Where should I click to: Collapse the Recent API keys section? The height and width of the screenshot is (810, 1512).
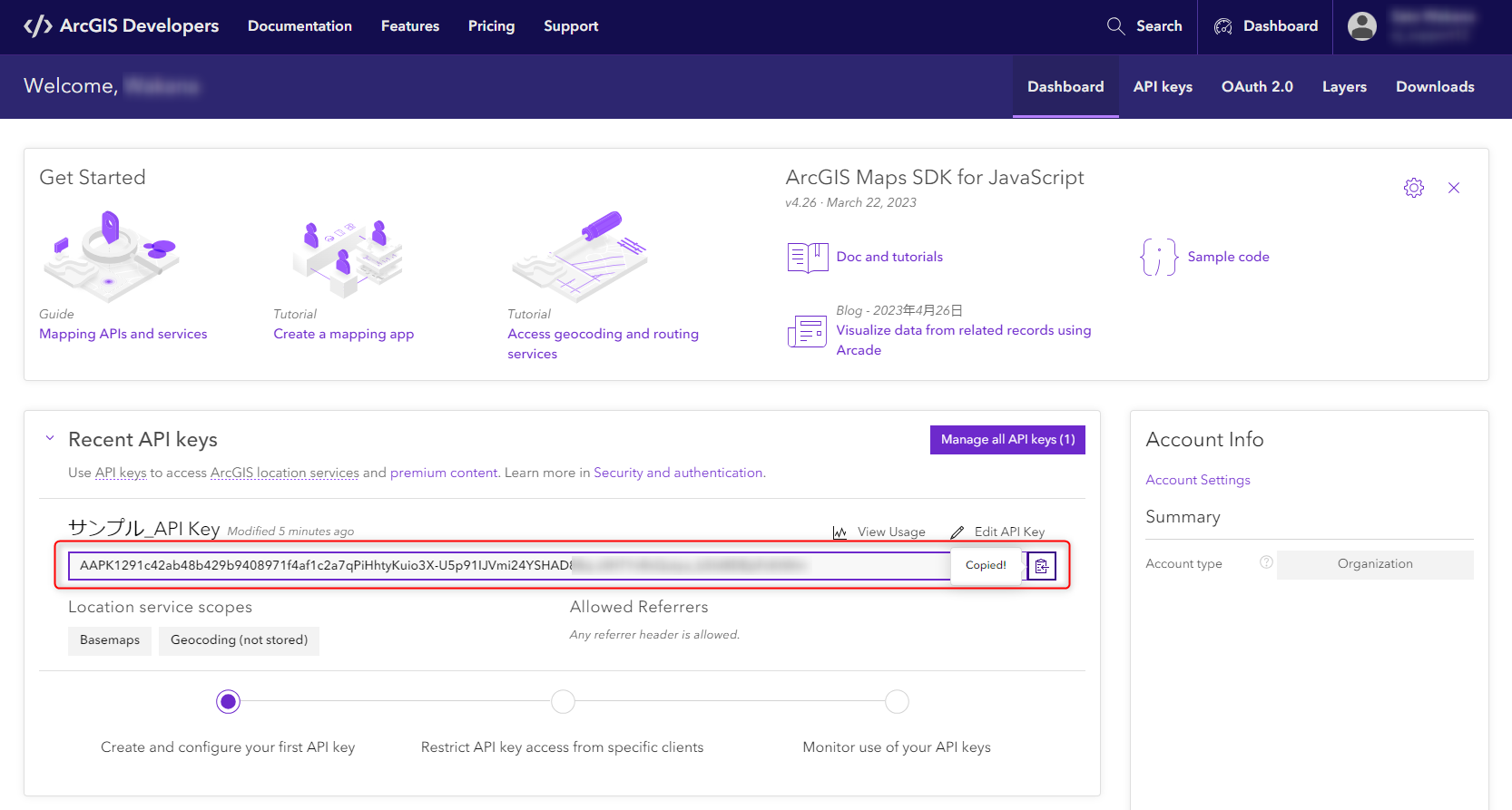(50, 438)
